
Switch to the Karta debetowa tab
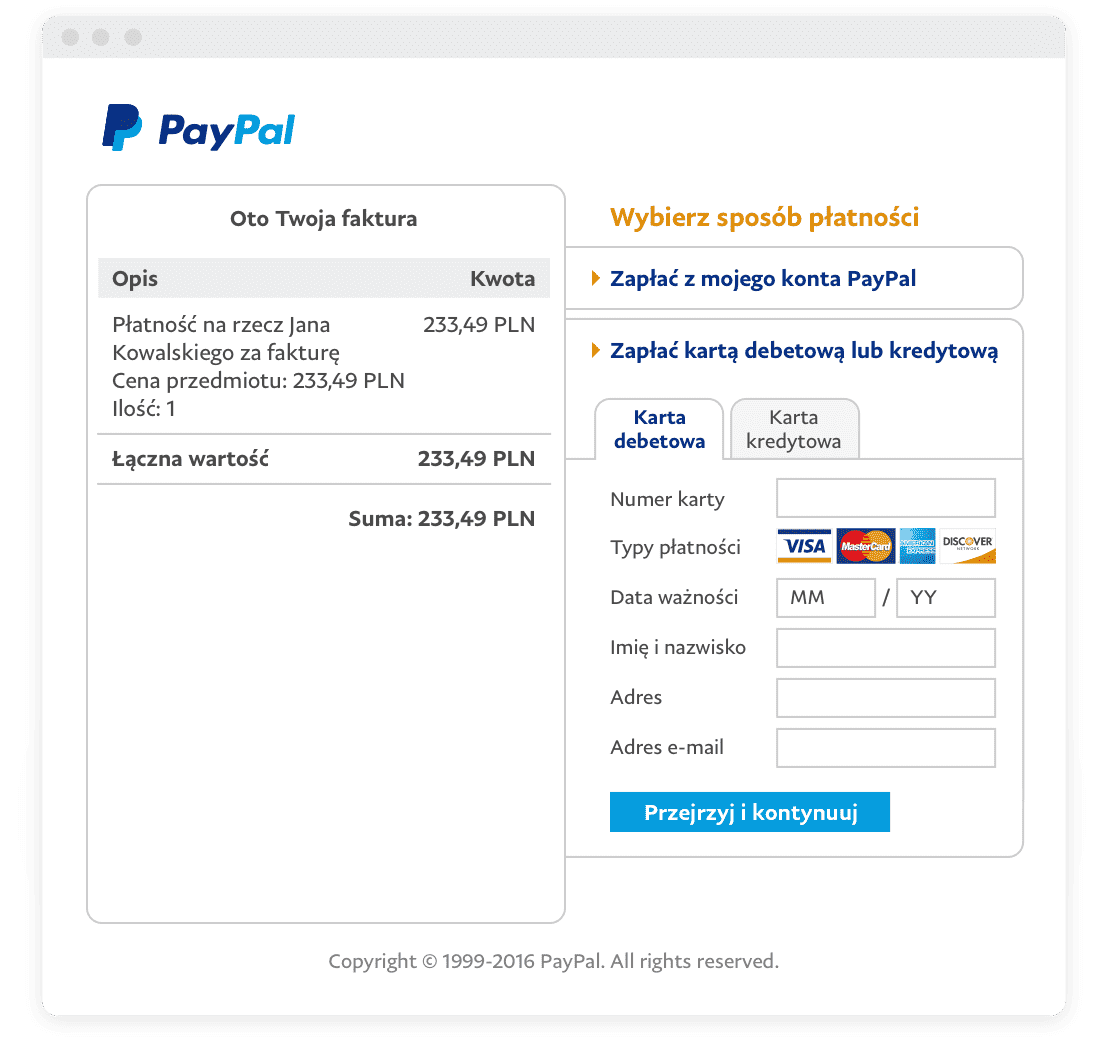[x=659, y=430]
